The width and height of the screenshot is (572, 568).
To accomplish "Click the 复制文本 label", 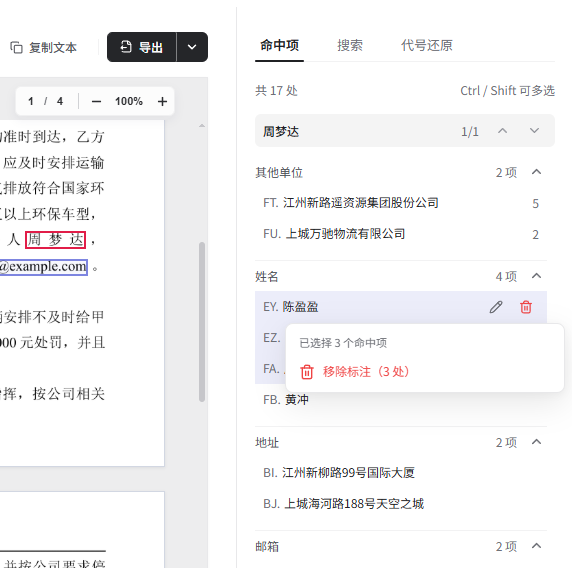I will coord(53,47).
